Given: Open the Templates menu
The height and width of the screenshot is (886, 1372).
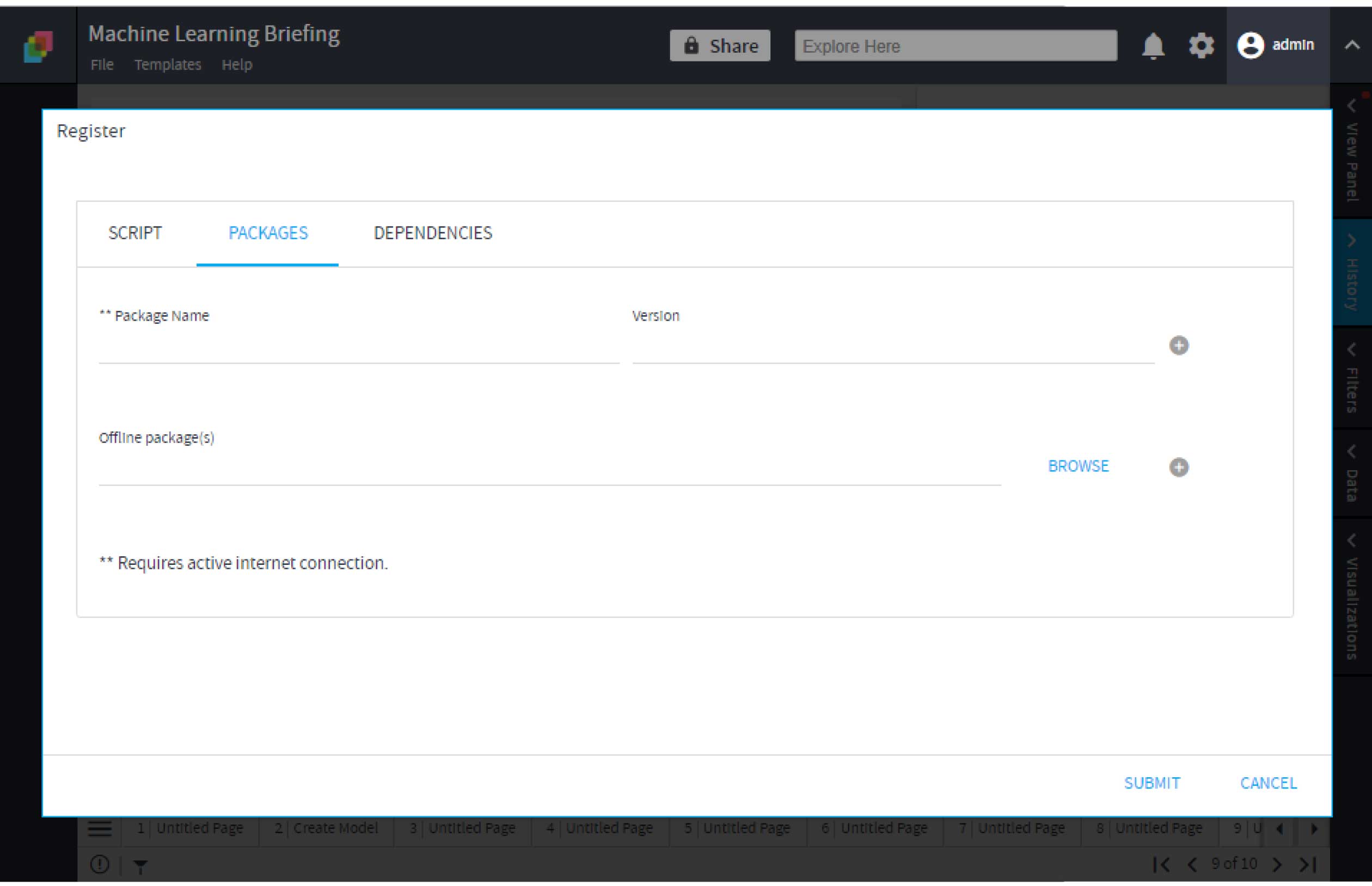Looking at the screenshot, I should point(168,64).
